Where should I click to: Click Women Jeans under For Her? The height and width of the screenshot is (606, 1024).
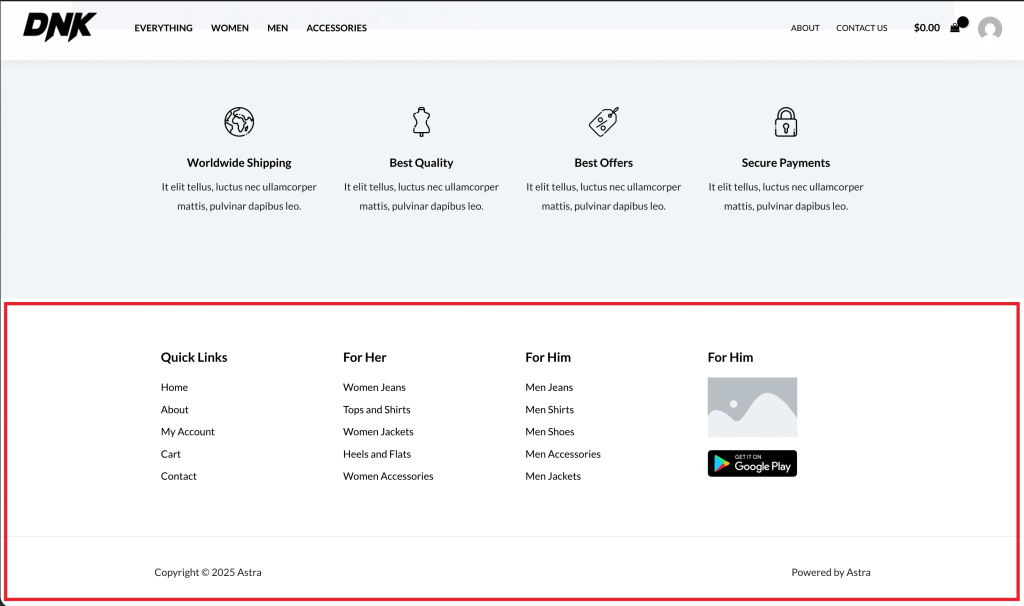pyautogui.click(x=374, y=387)
